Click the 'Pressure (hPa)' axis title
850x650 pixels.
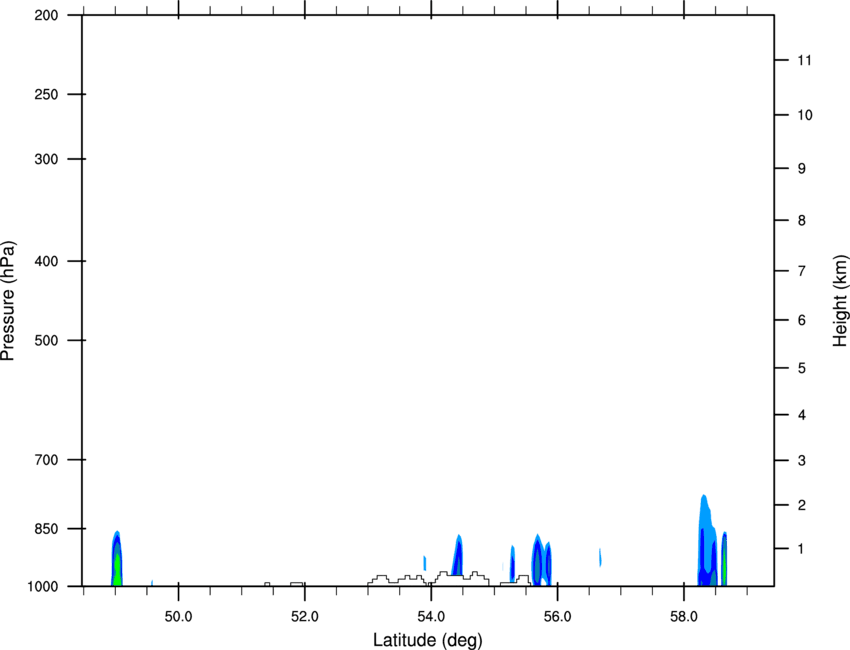pos(8,301)
